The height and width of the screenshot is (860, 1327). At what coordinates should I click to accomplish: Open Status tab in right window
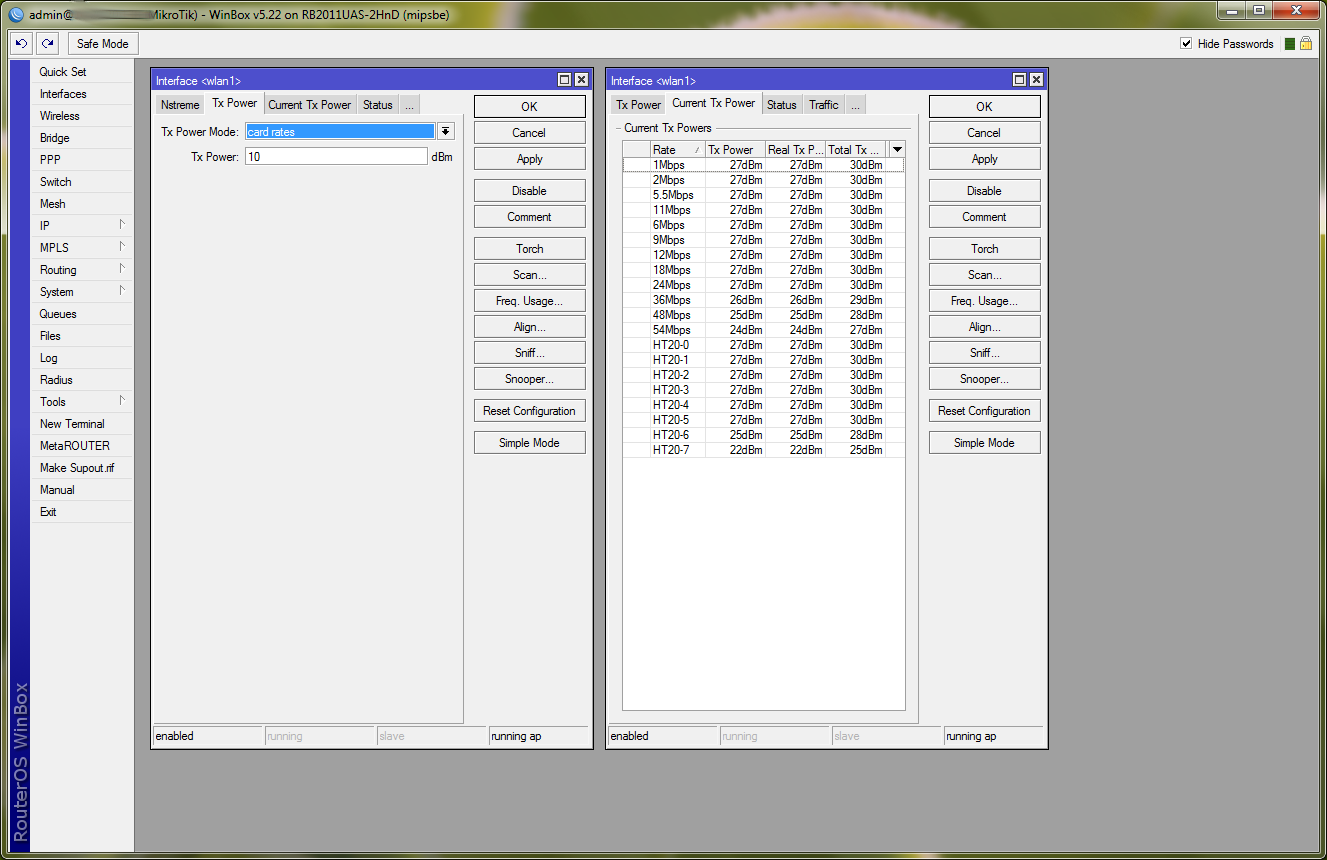pyautogui.click(x=782, y=105)
